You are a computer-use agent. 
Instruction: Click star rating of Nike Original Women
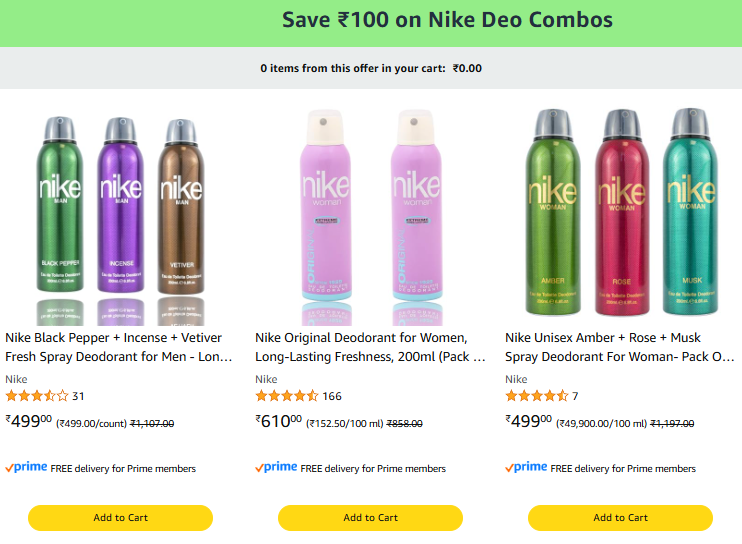tap(287, 395)
